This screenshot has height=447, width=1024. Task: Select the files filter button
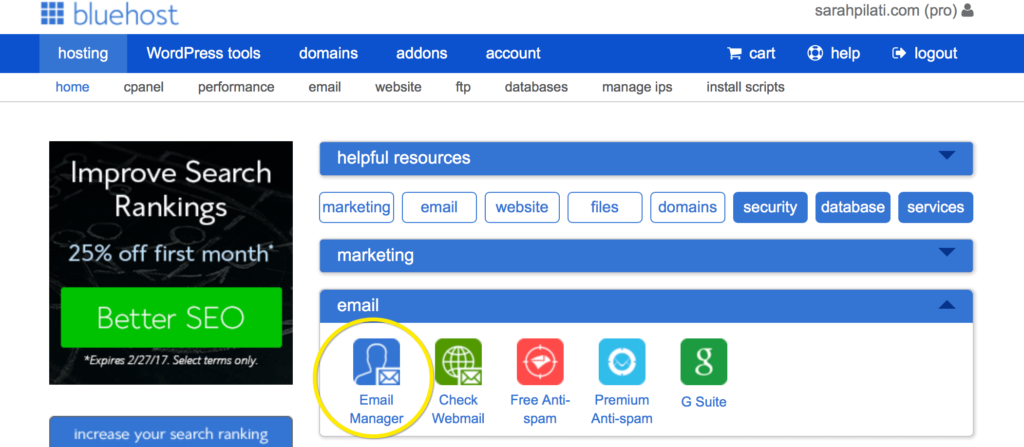point(605,207)
